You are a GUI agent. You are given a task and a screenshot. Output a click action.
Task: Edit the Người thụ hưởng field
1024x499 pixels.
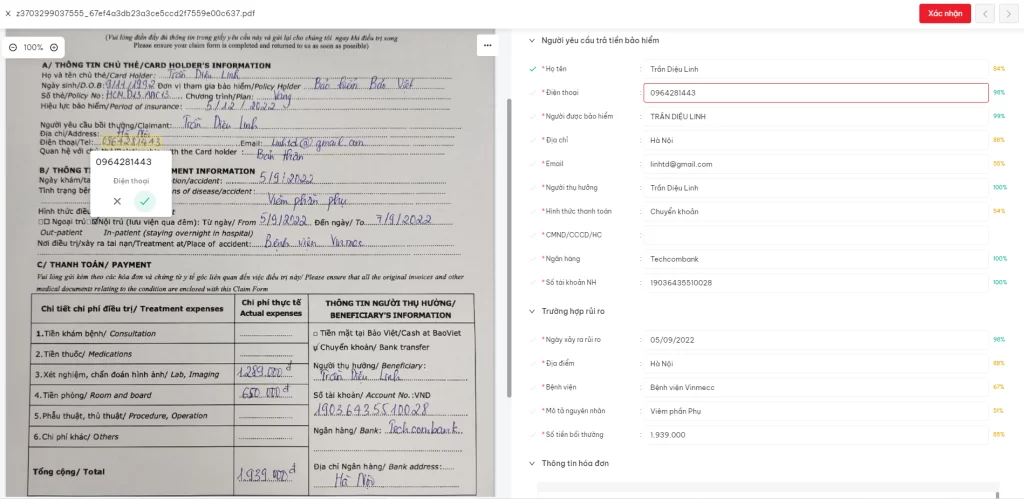click(x=816, y=187)
